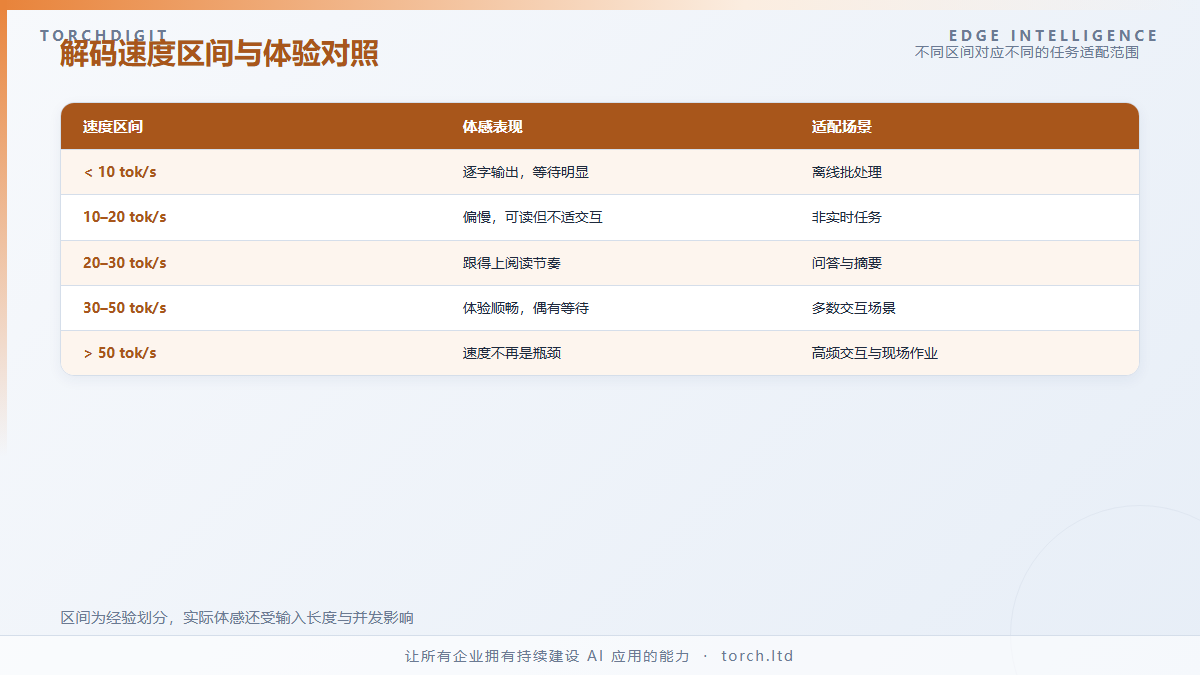1200x675 pixels.
Task: Select the '10–20 tok/s' cell
Action: pos(125,217)
